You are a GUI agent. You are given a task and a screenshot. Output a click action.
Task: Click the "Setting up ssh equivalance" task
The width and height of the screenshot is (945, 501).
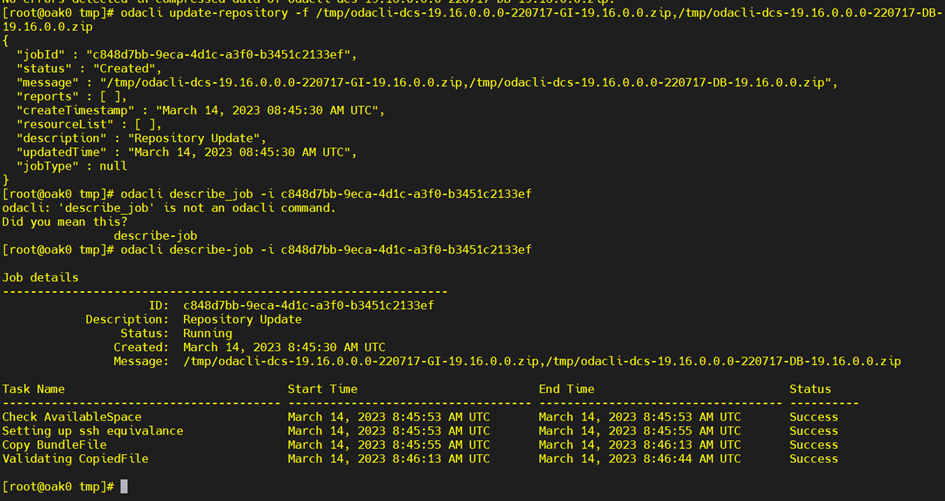pos(93,431)
